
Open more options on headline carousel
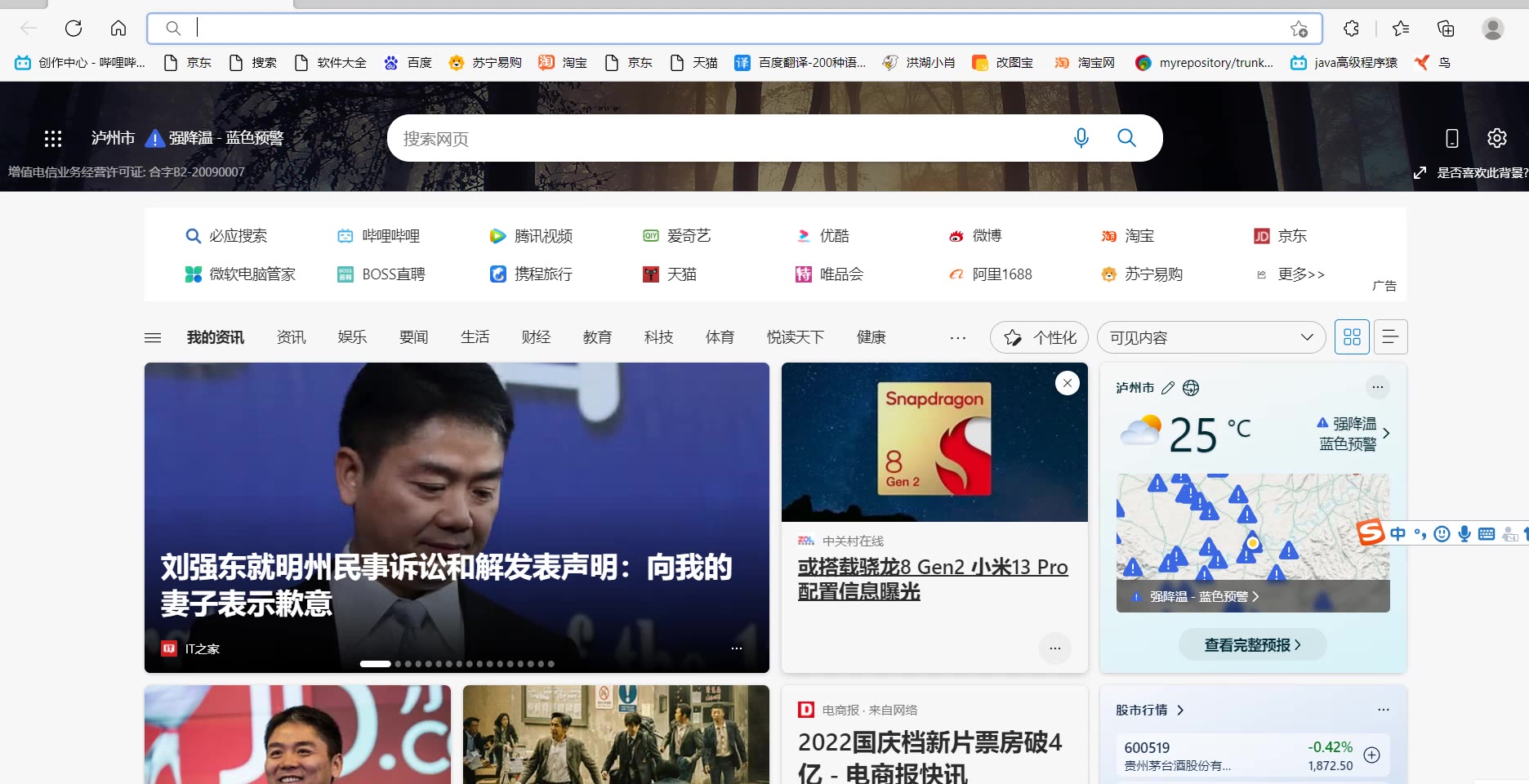pos(737,648)
